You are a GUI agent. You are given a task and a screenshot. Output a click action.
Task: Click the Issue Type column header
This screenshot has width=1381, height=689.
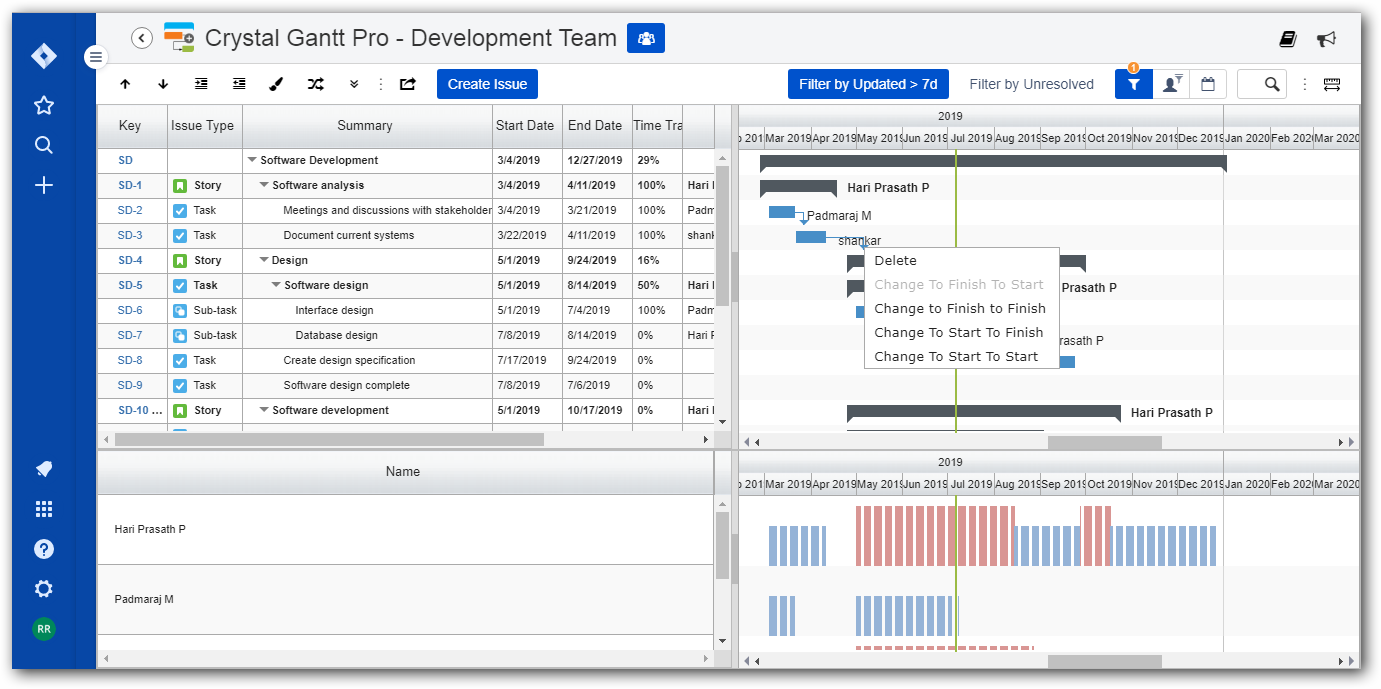pos(203,126)
